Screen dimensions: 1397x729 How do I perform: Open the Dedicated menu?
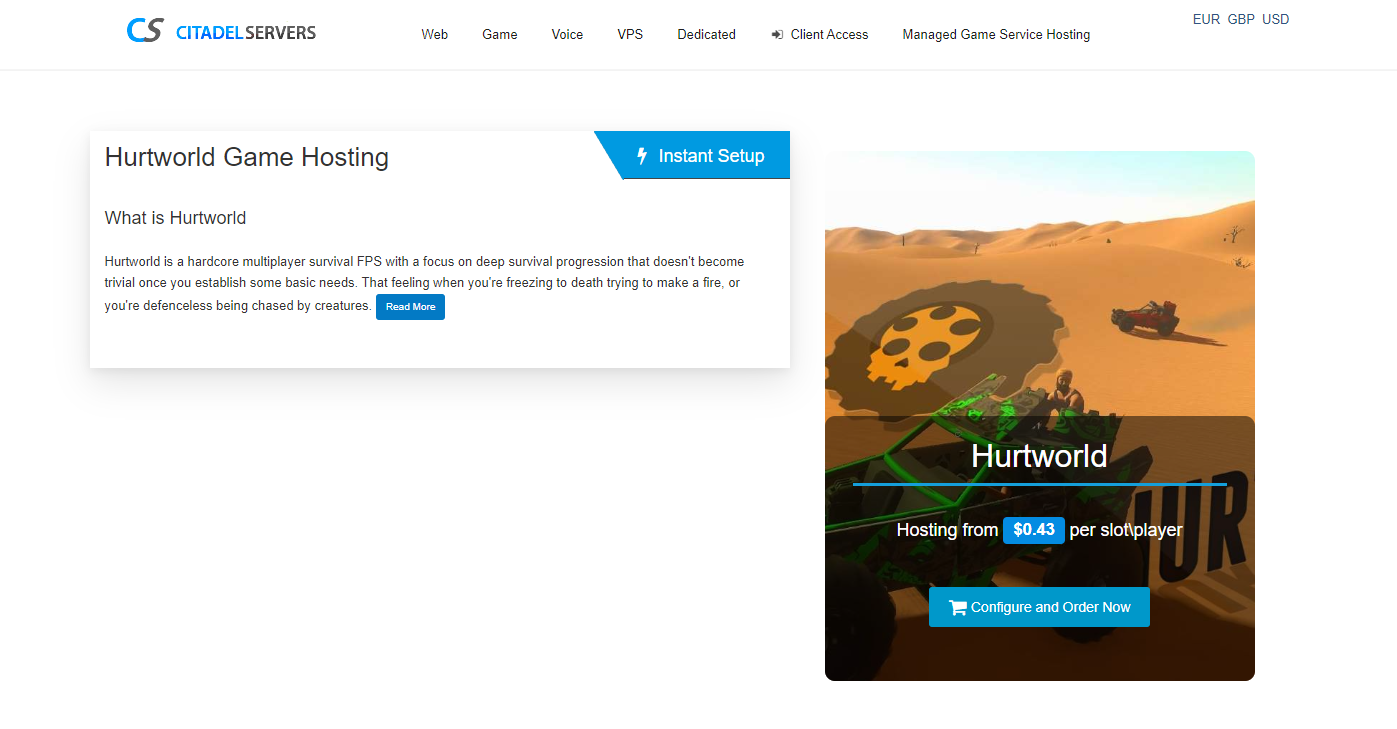tap(706, 34)
